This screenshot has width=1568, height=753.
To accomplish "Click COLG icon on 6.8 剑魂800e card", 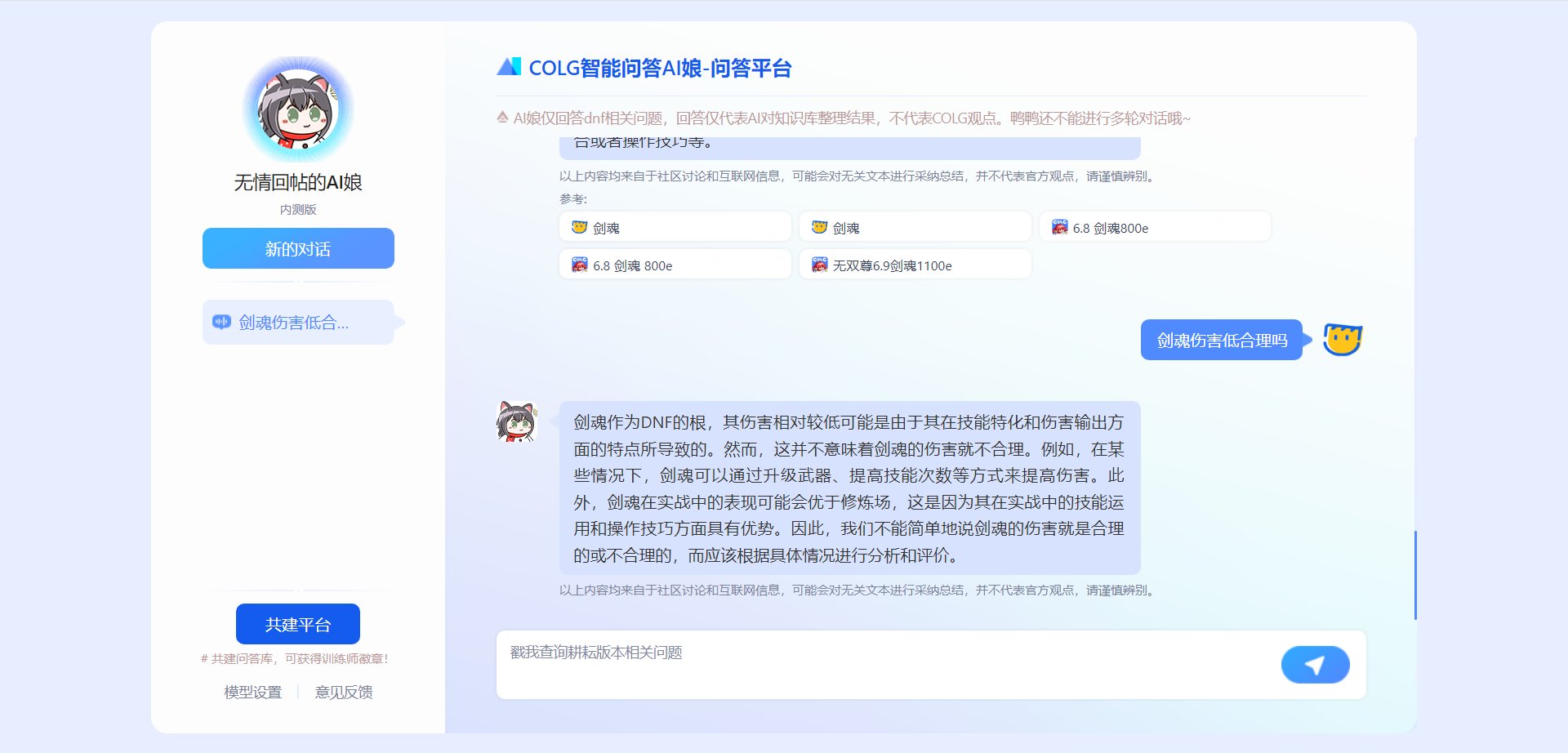I will 1060,227.
